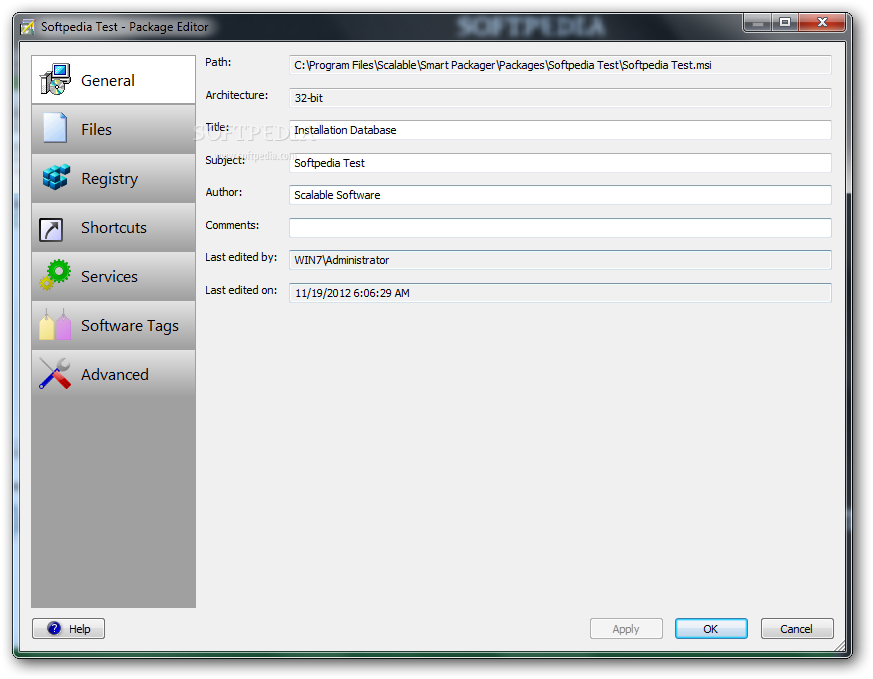Click the "Comments:" label
This screenshot has width=873, height=679.
(x=232, y=225)
